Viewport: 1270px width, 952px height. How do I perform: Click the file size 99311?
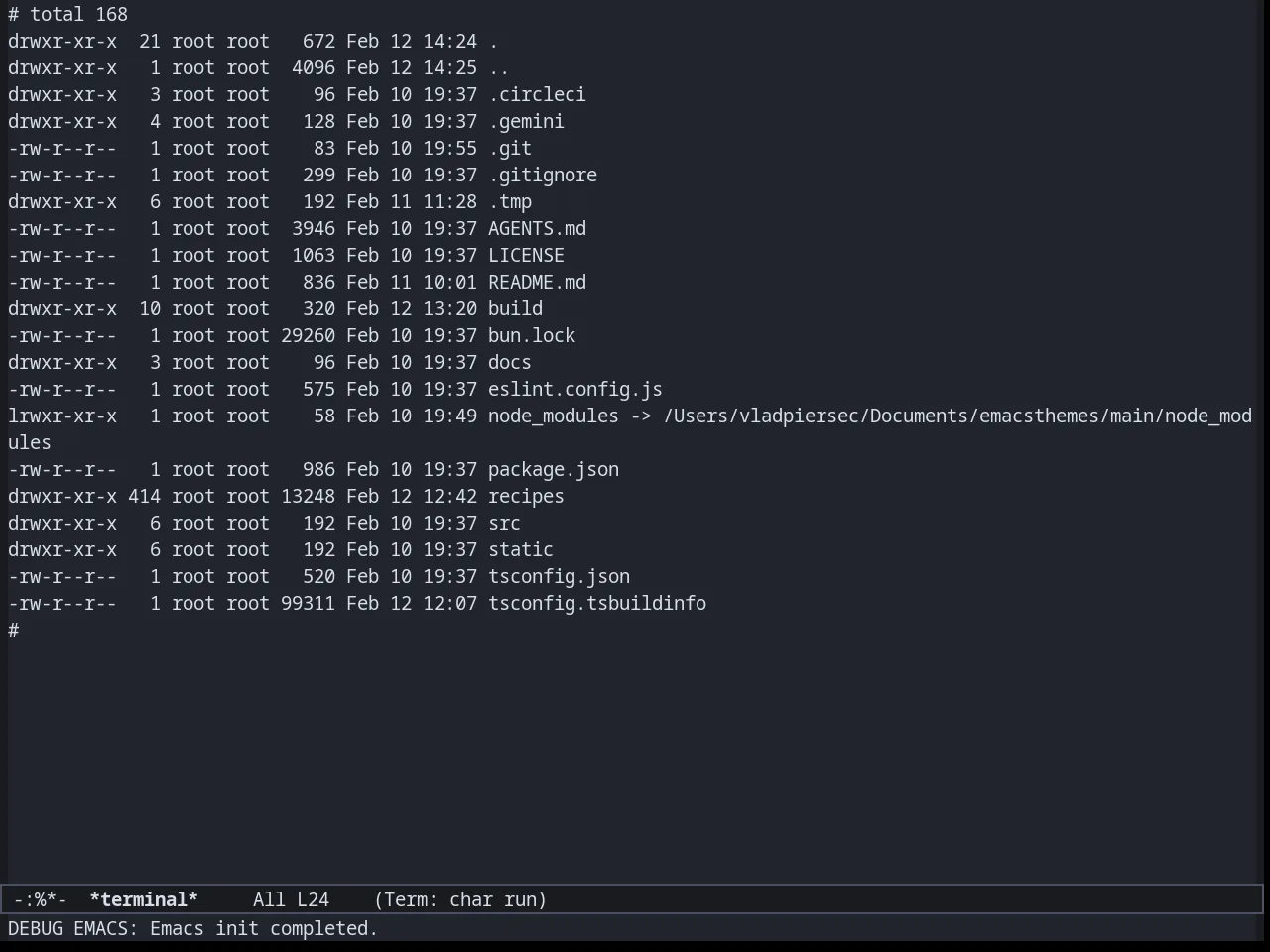point(308,603)
